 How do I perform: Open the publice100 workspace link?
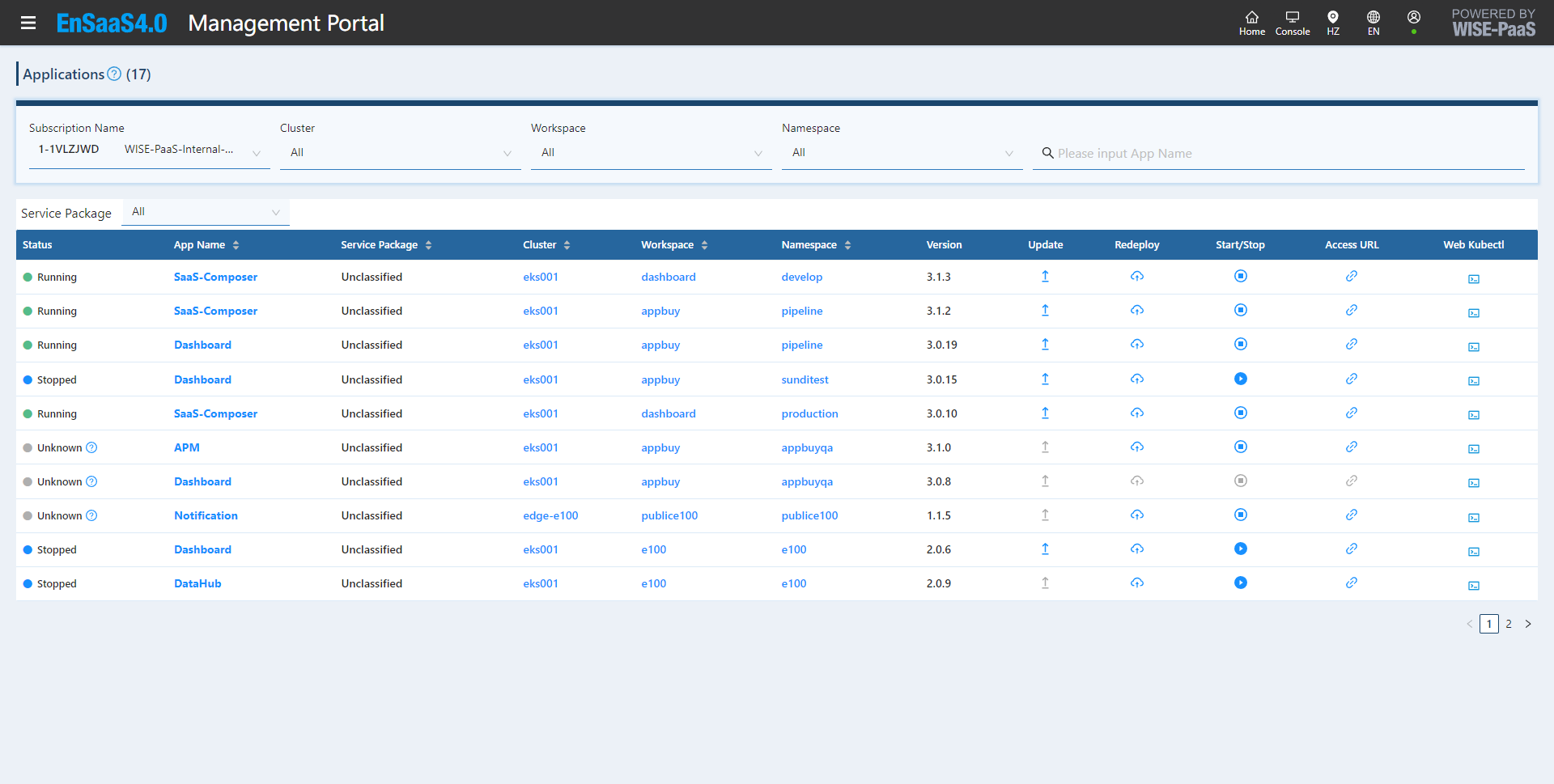[x=669, y=515]
